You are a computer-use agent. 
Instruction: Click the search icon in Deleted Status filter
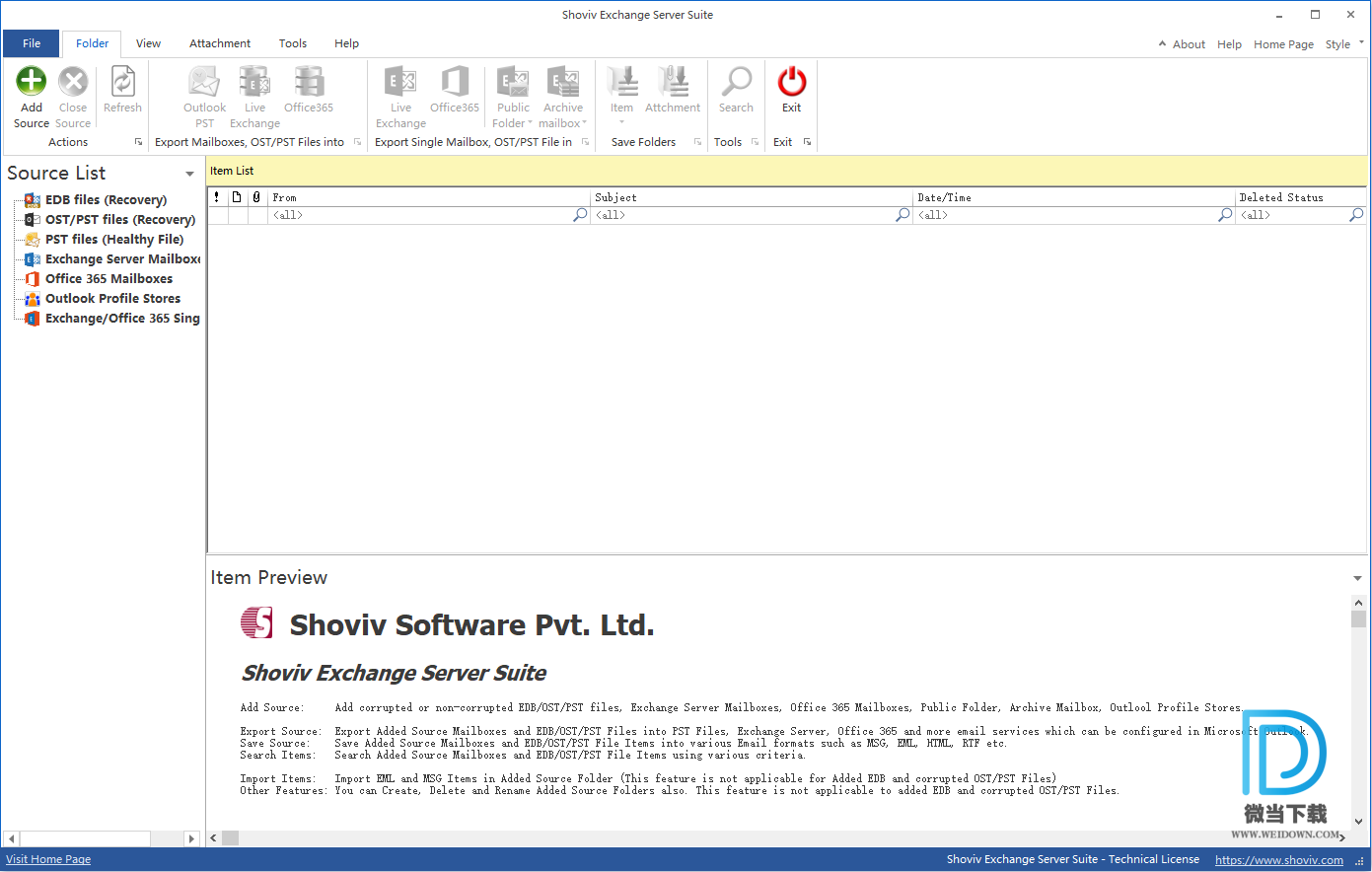1356,214
